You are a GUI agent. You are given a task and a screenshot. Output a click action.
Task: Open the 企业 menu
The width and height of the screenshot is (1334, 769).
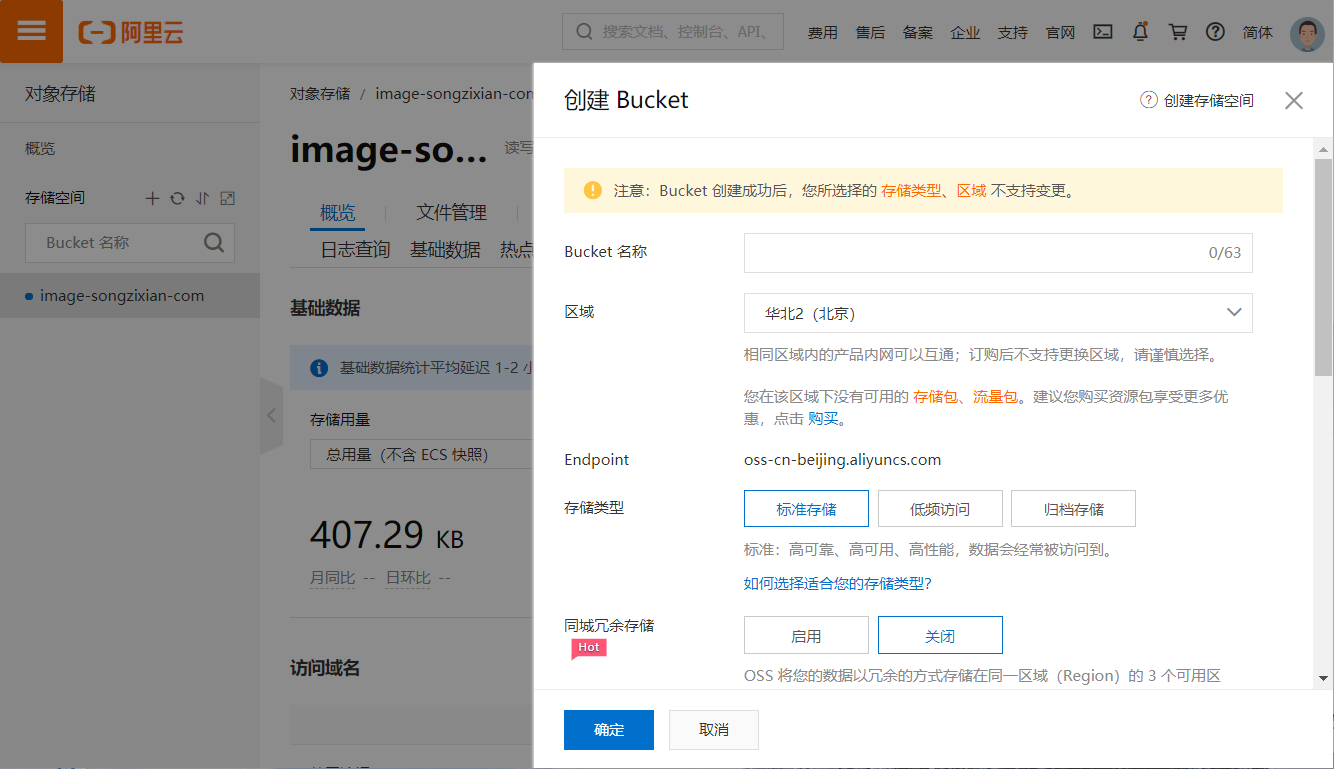(965, 32)
